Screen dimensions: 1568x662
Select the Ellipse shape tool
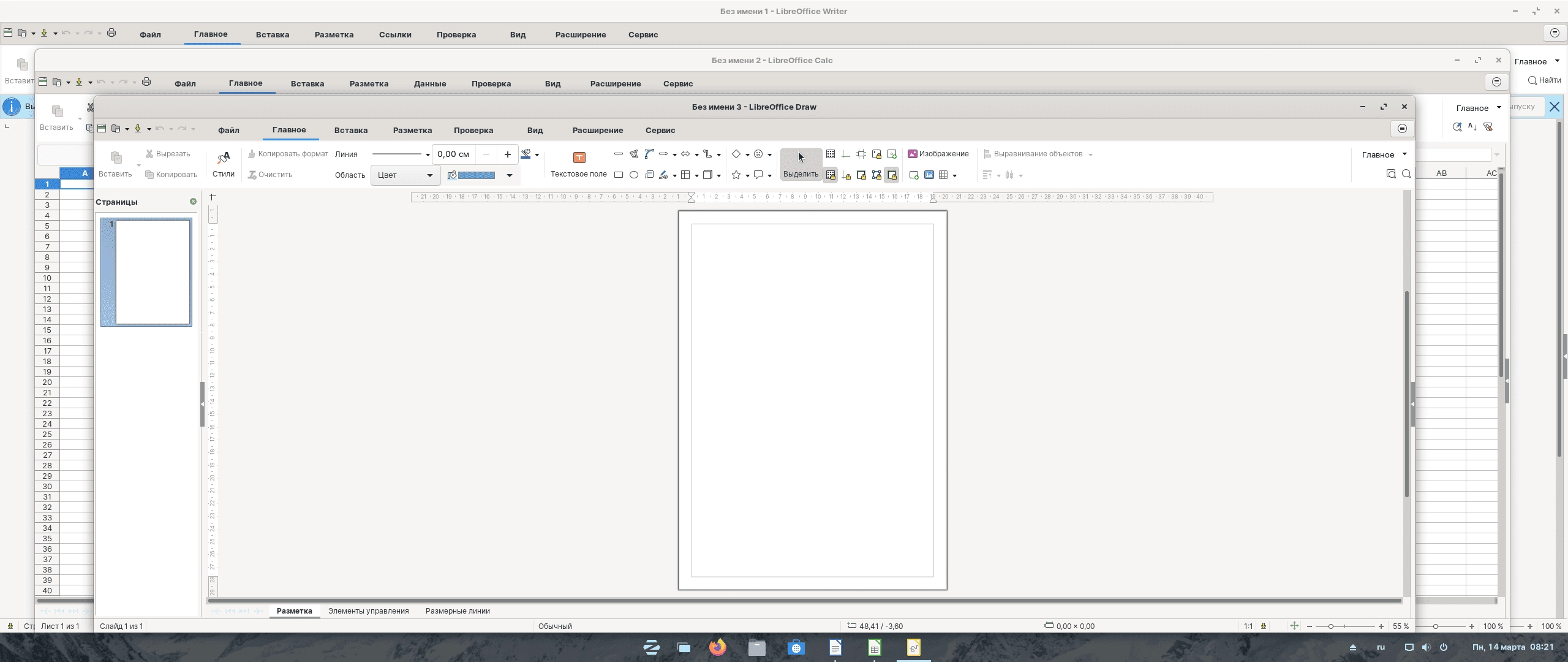click(x=634, y=175)
